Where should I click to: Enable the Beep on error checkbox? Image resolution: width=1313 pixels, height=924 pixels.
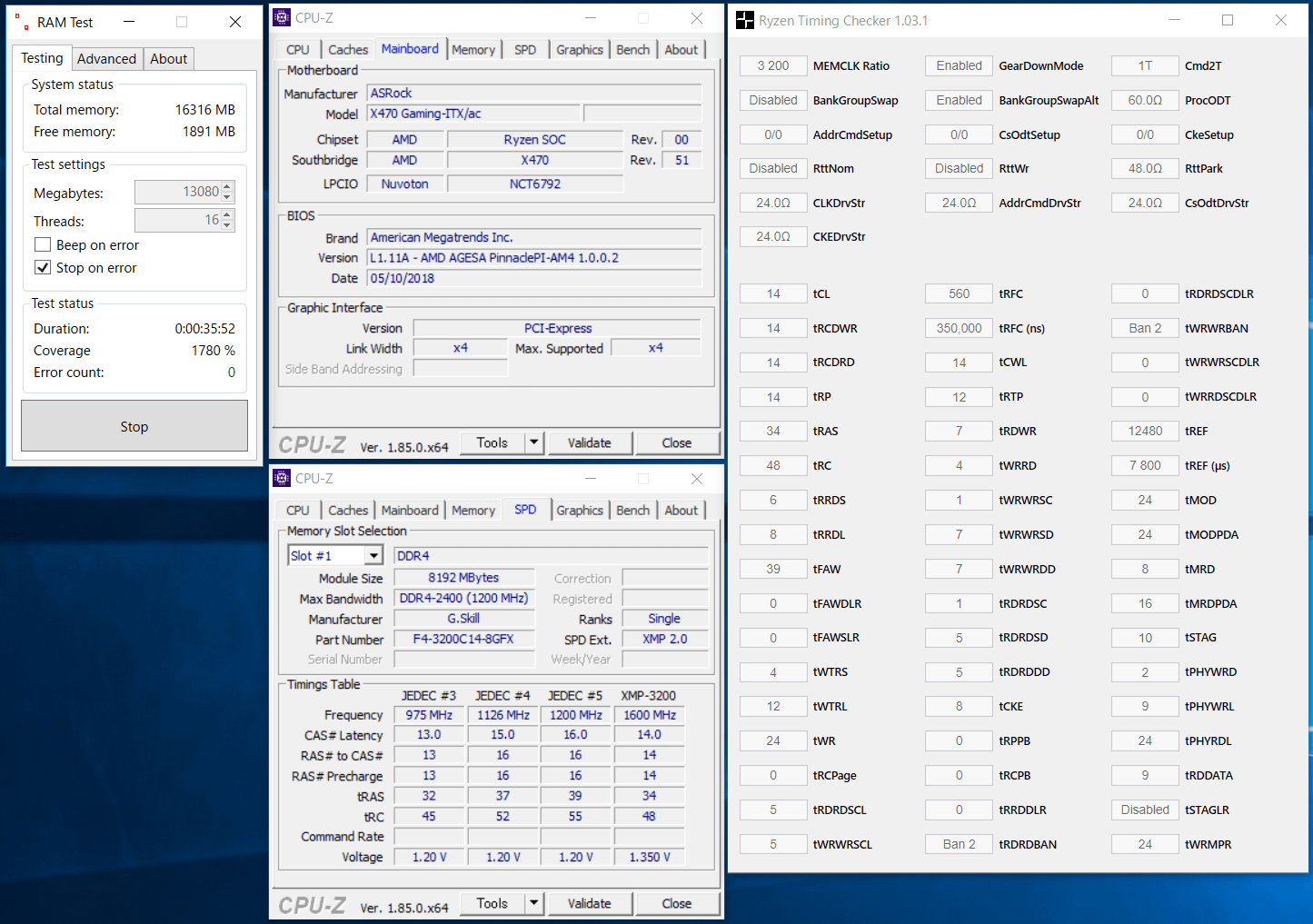[x=43, y=244]
